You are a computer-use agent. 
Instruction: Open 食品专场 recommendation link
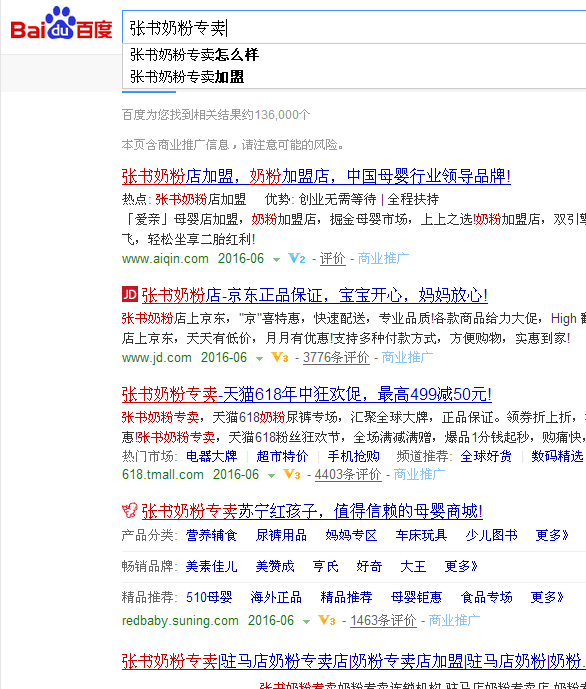pos(487,597)
